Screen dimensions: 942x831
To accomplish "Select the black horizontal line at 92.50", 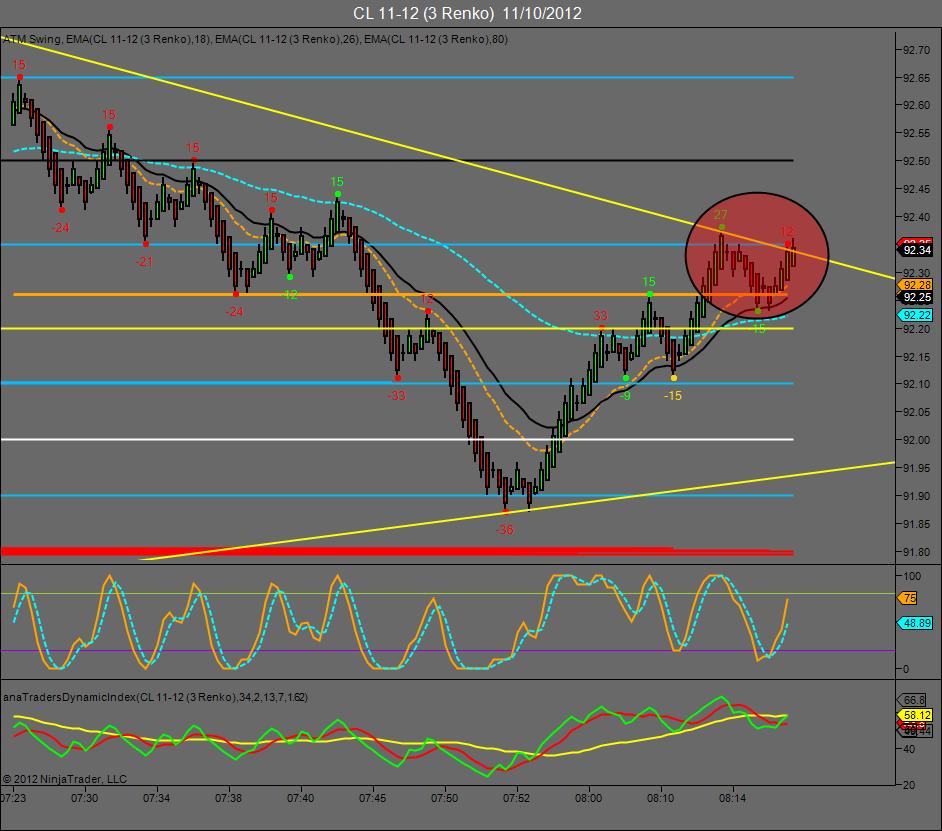I will click(397, 160).
